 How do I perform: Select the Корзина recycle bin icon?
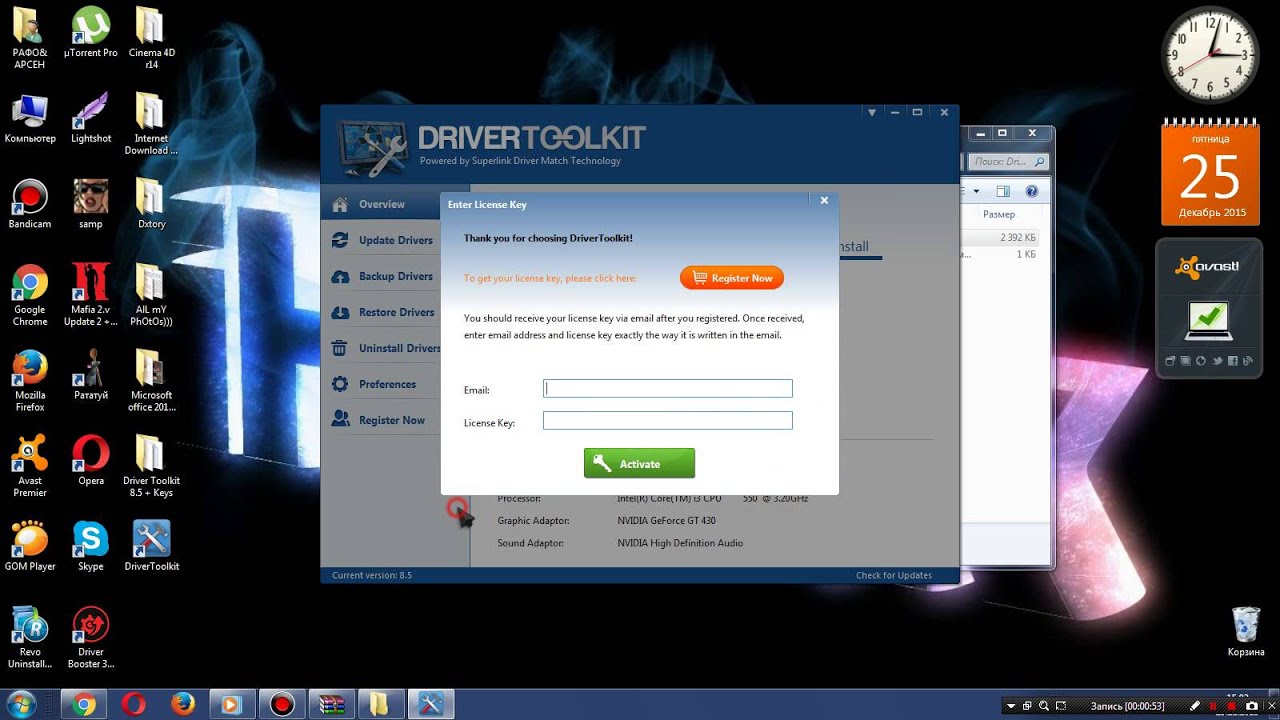point(1246,632)
